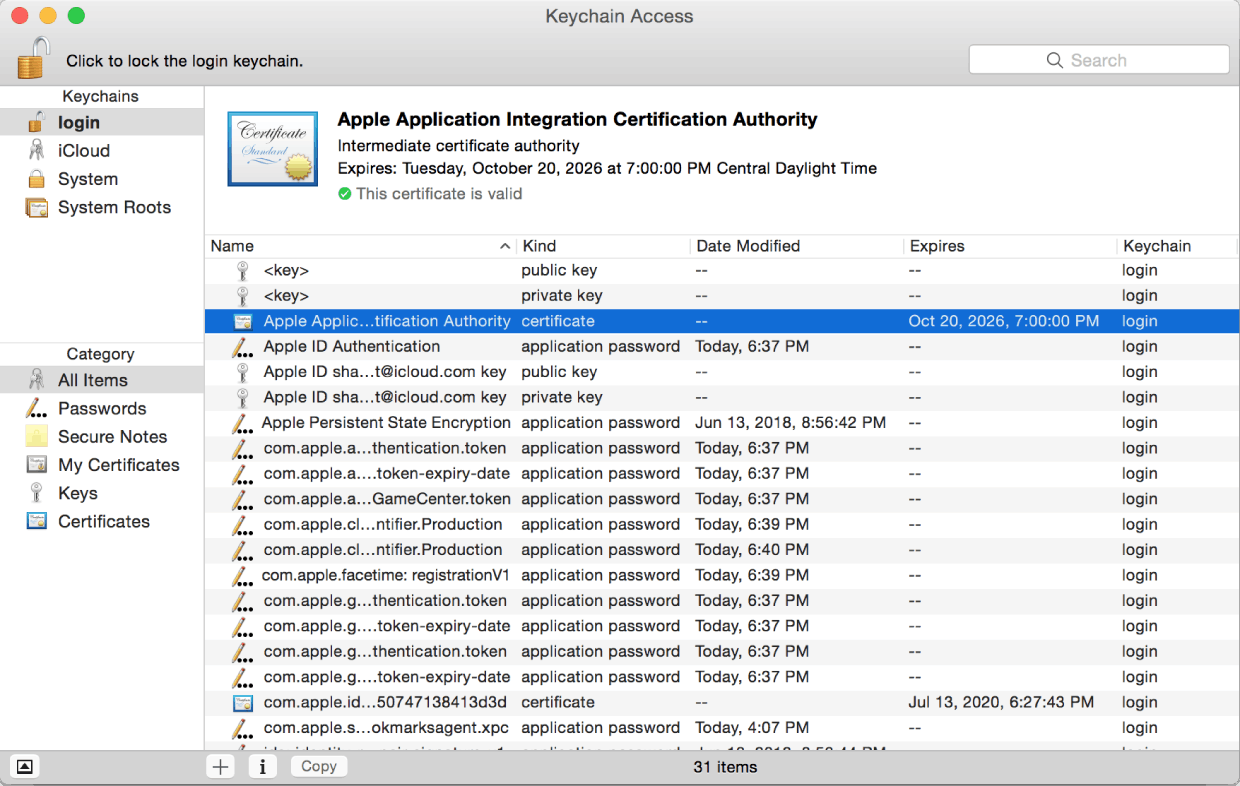Show the My Certificates category
Viewport: 1240px width, 786px height.
pyautogui.click(x=102, y=465)
